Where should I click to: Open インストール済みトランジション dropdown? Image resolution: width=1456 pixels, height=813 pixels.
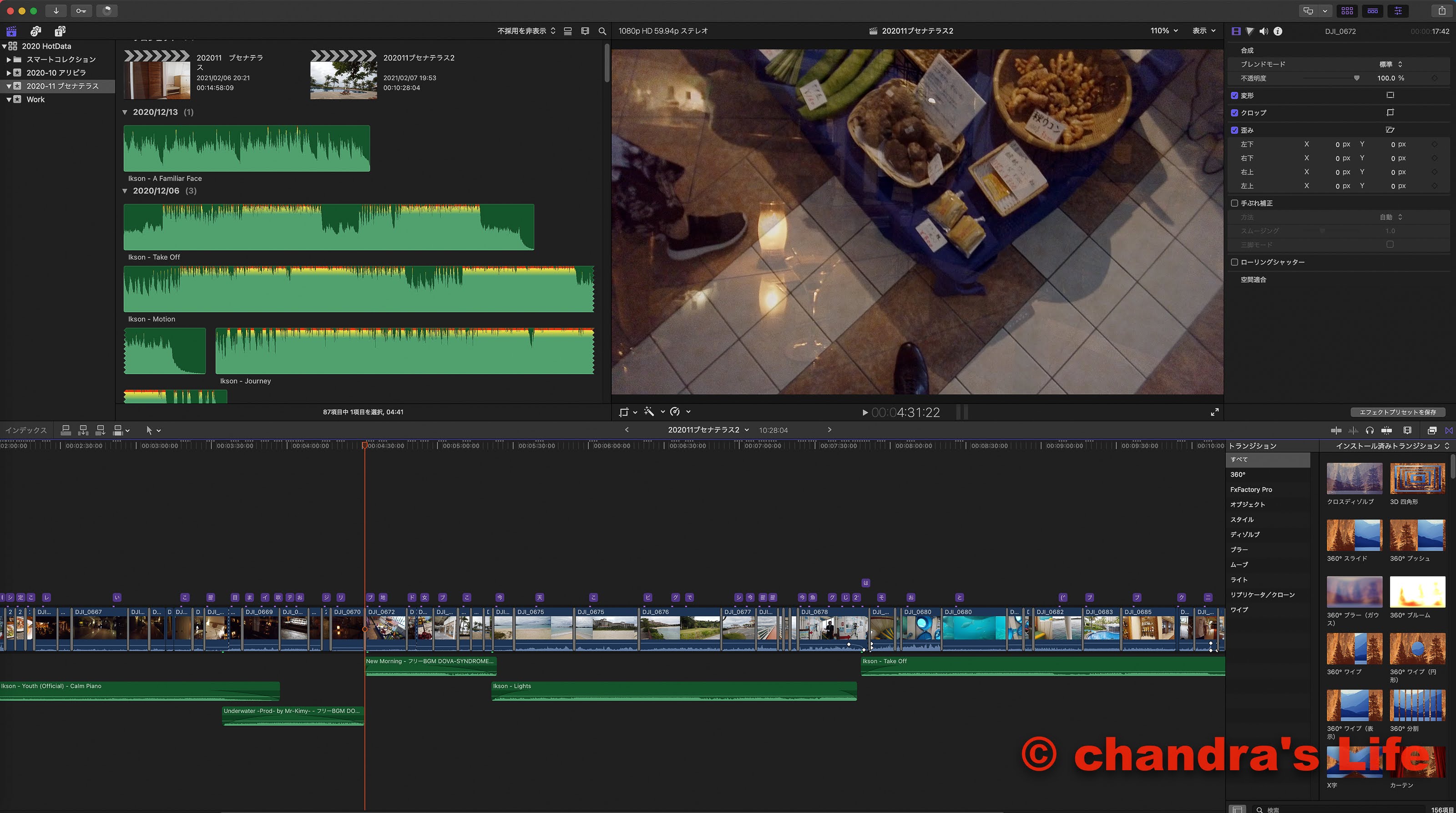[1392, 446]
